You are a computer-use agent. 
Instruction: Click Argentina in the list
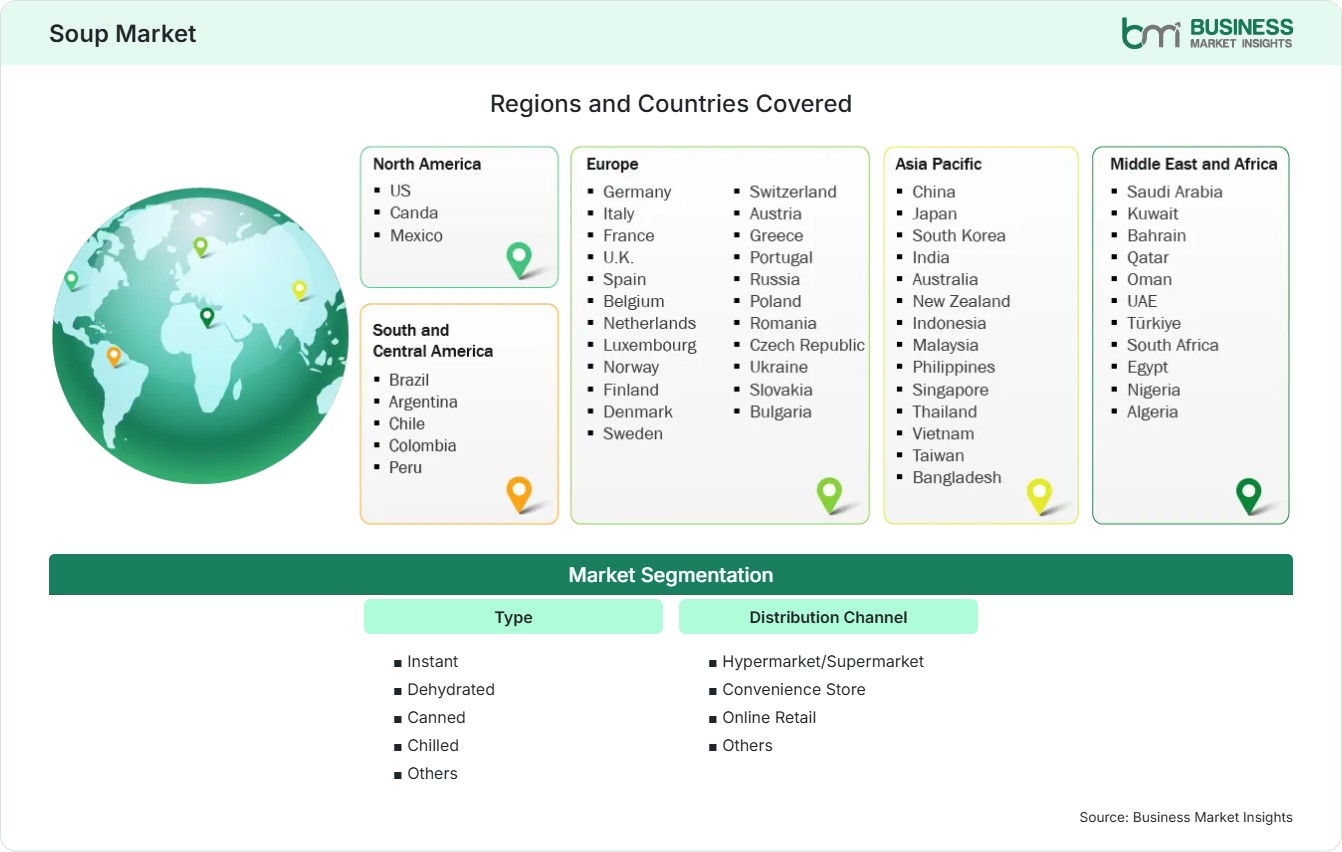pyautogui.click(x=423, y=402)
